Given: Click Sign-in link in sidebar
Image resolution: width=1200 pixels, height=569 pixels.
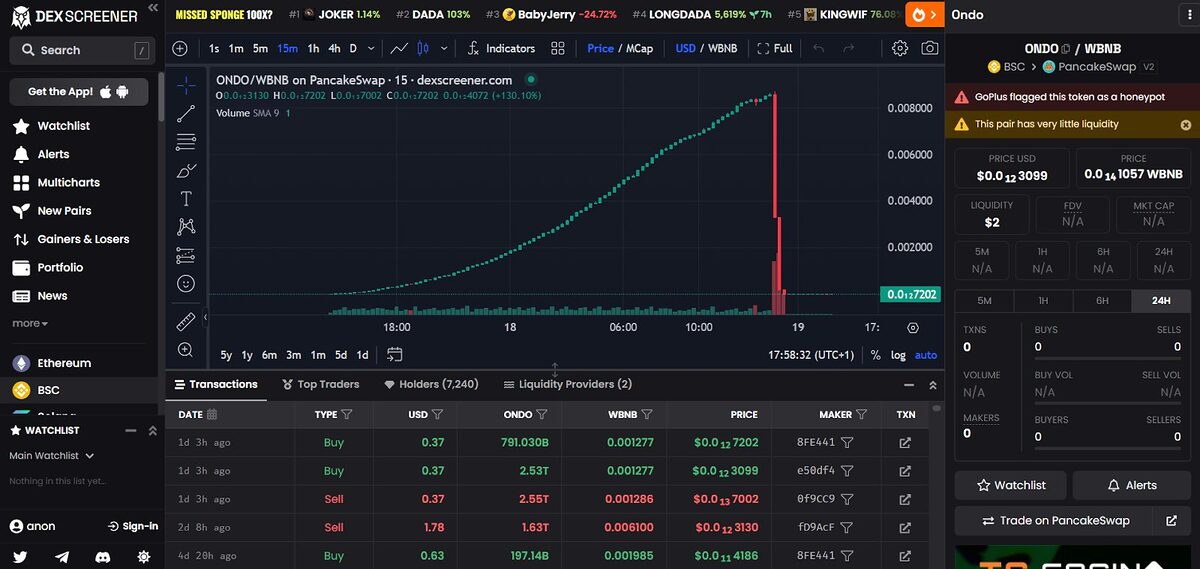Looking at the screenshot, I should (133, 526).
